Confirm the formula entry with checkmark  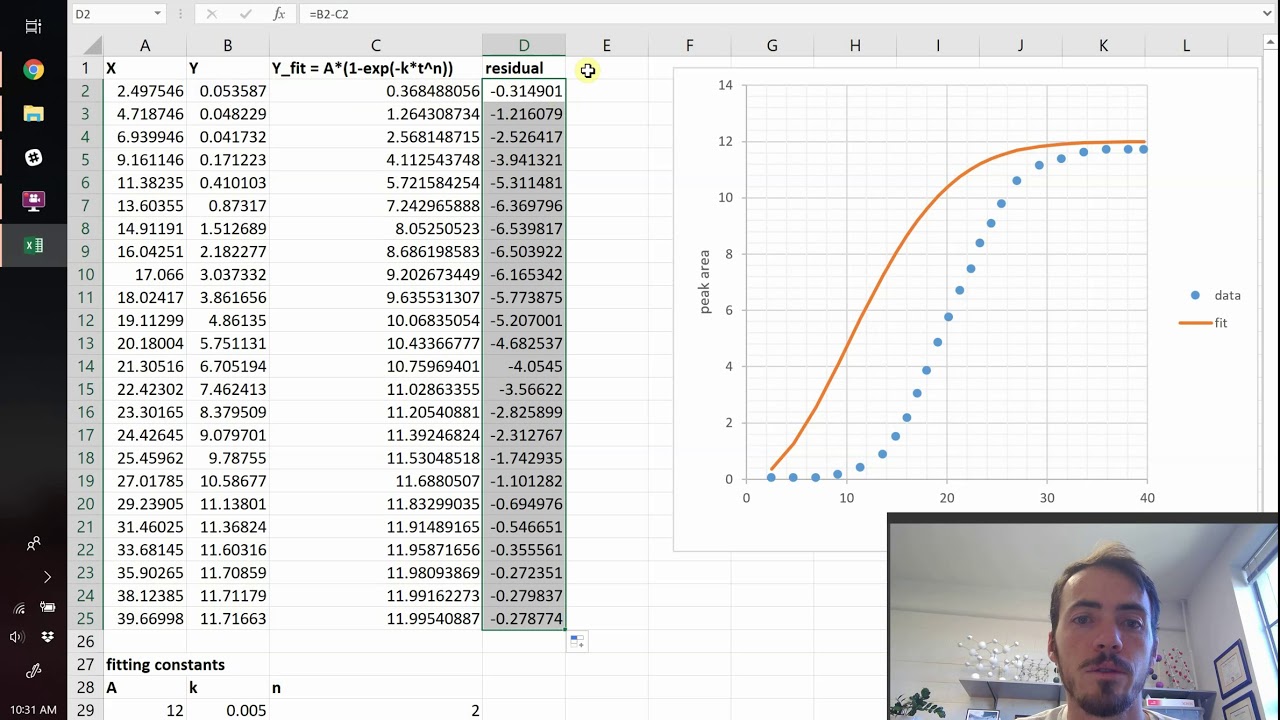coord(245,14)
